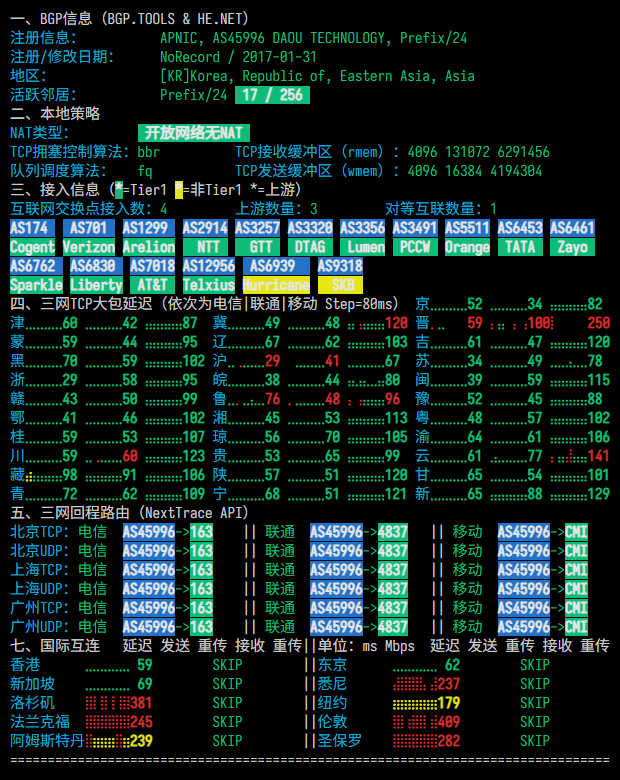Image resolution: width=620 pixels, height=780 pixels.
Task: Click the 4837 badge in 广州TCP row
Action: point(393,608)
